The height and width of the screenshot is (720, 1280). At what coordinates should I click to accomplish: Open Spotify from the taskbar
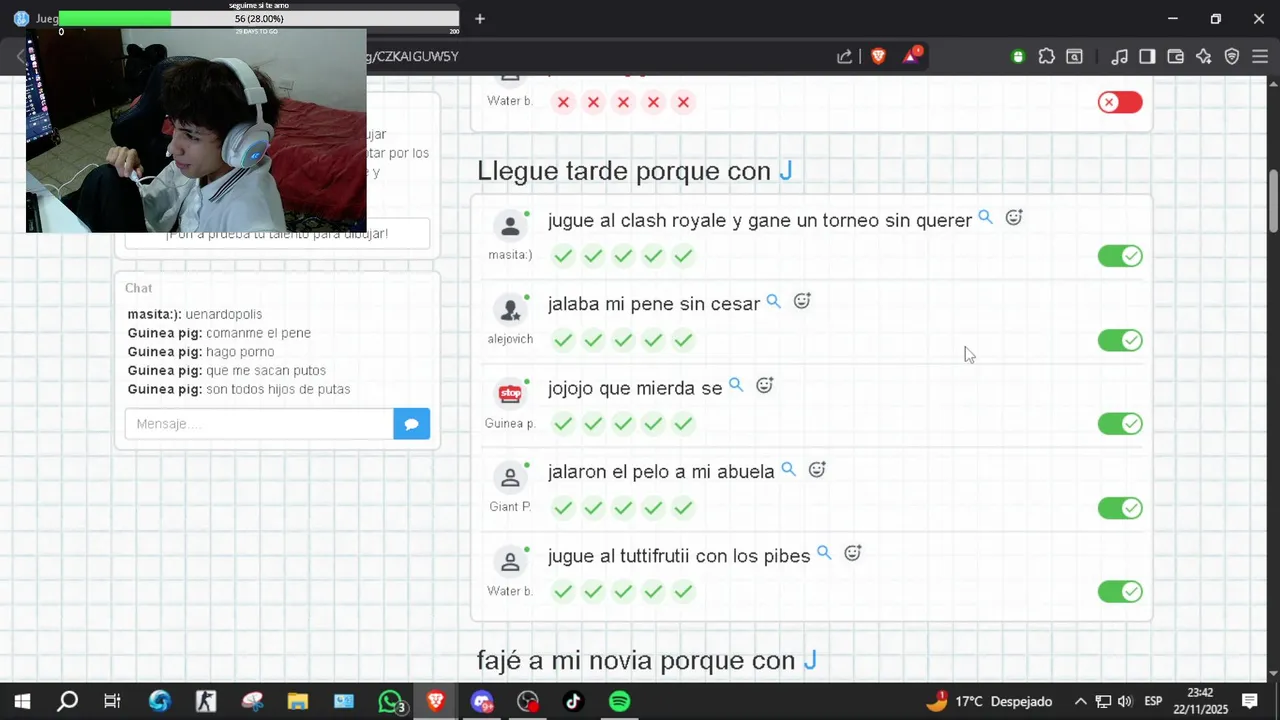pos(620,701)
